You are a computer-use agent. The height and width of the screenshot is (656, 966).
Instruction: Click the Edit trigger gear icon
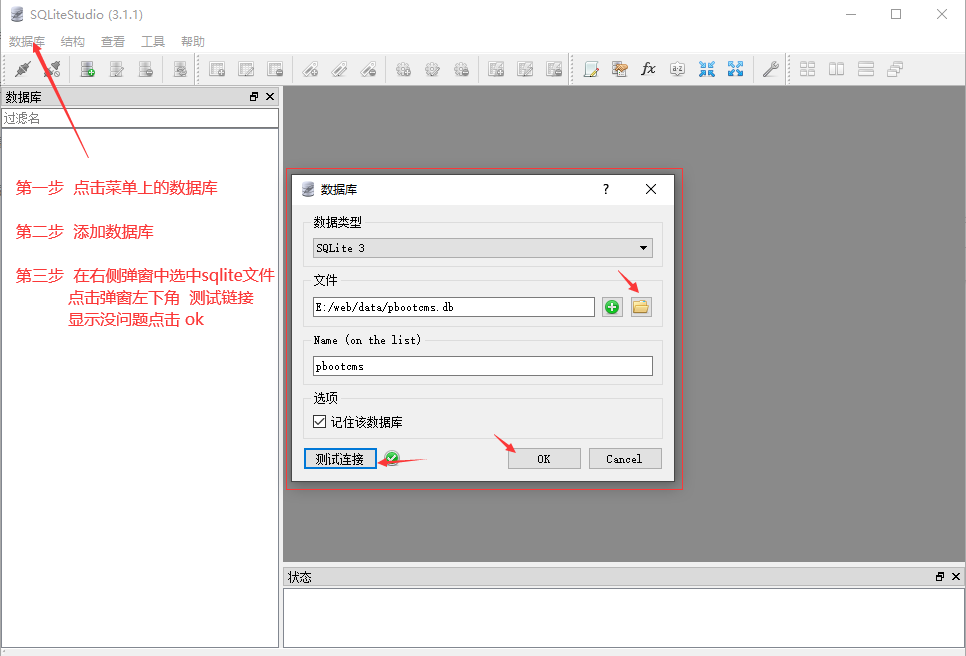pyautogui.click(x=432, y=69)
